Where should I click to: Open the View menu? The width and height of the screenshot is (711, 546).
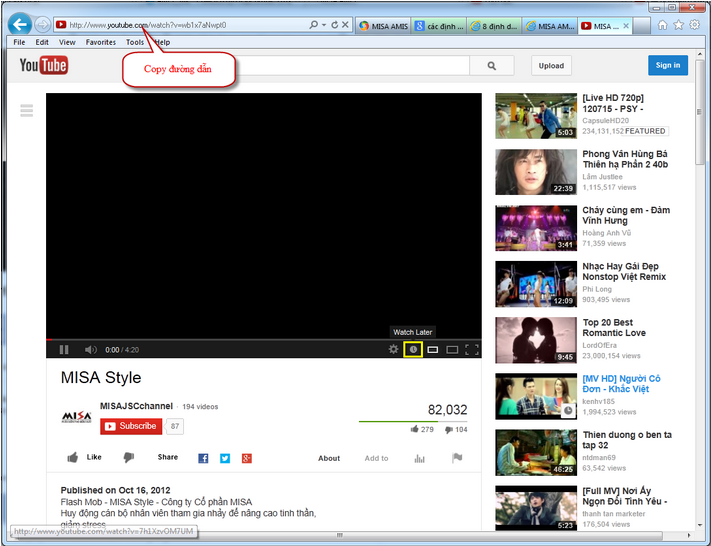67,42
